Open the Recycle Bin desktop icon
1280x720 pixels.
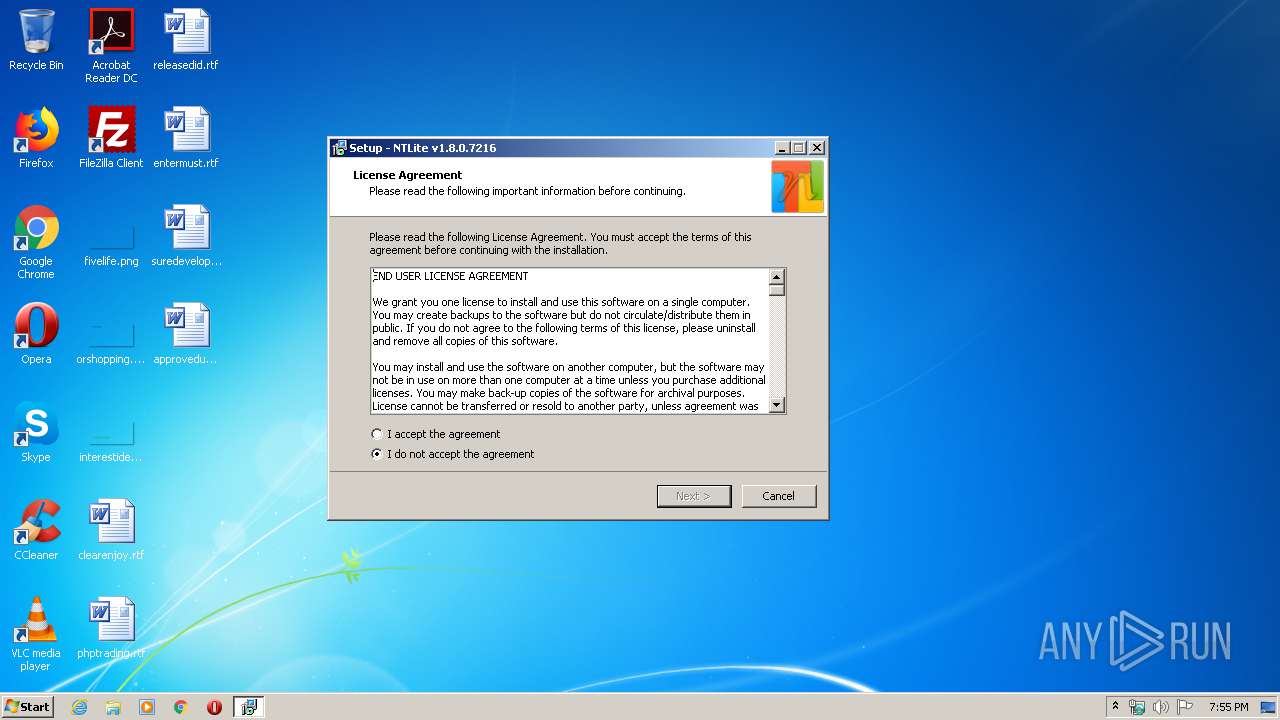[36, 40]
